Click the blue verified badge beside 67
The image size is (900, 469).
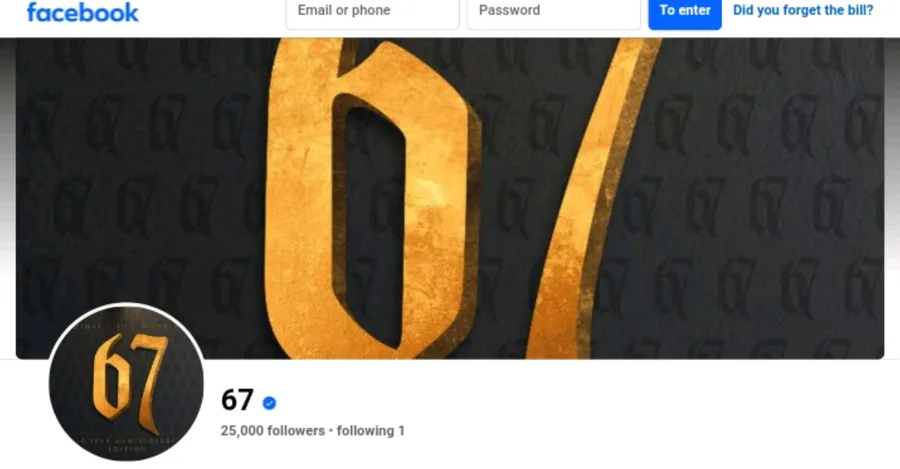pos(269,403)
